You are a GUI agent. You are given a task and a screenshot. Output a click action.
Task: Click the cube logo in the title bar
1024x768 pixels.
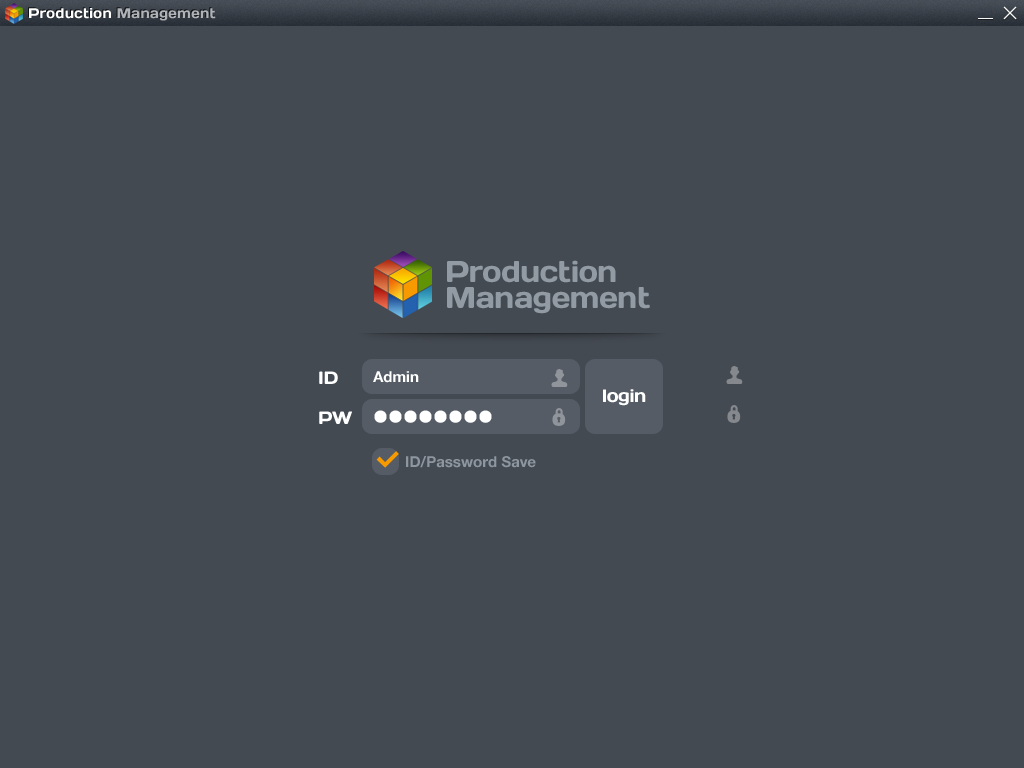click(x=15, y=13)
